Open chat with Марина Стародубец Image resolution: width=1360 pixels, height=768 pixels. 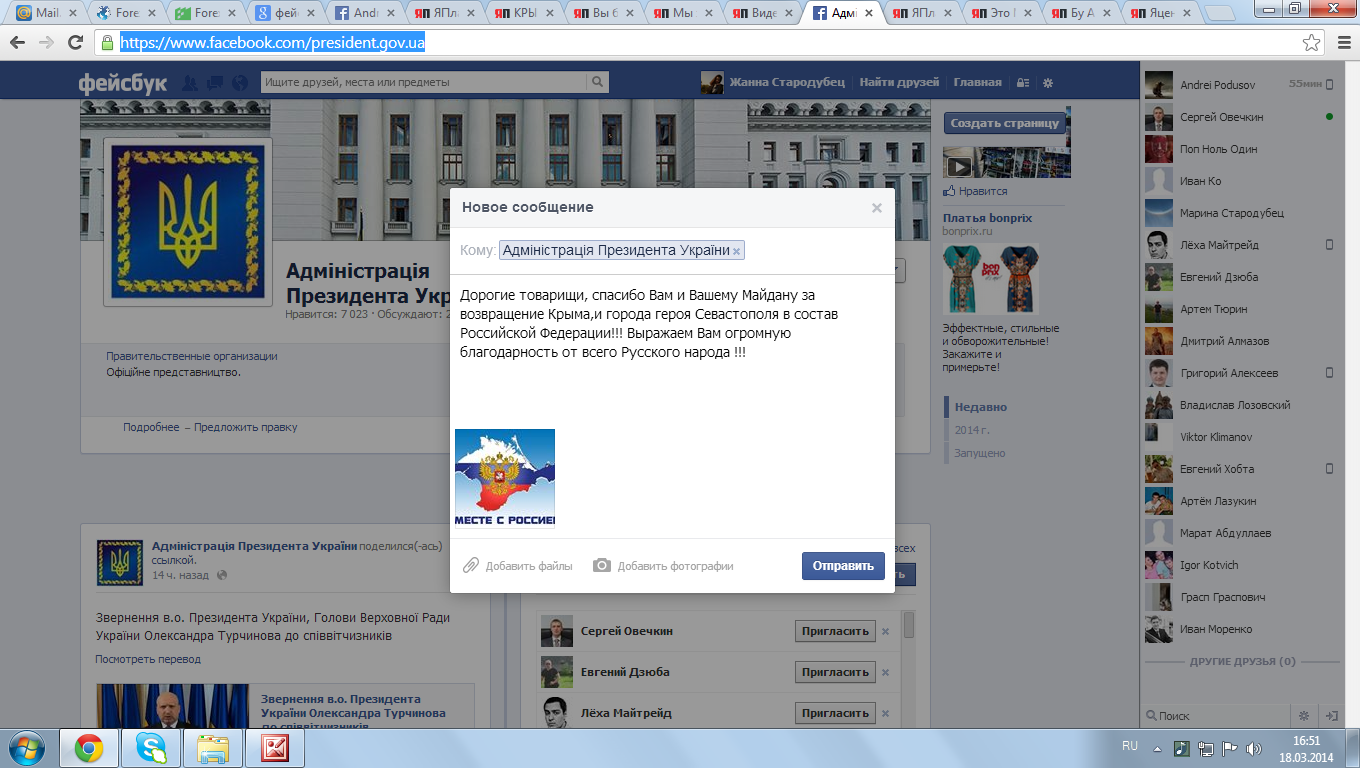(1241, 213)
